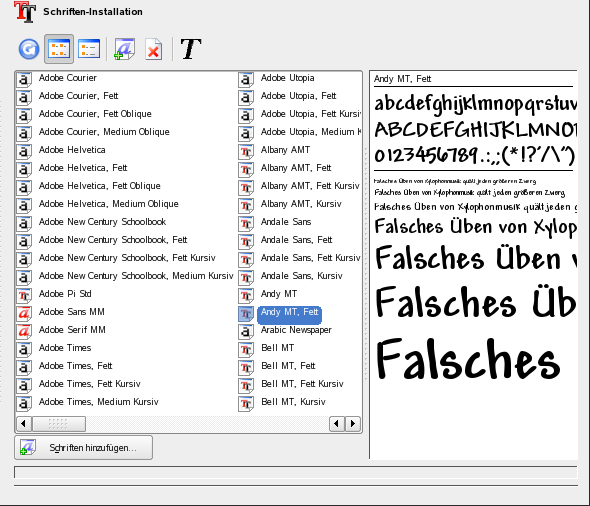Click the right arrow of the horizontal scrollbar

click(x=353, y=424)
